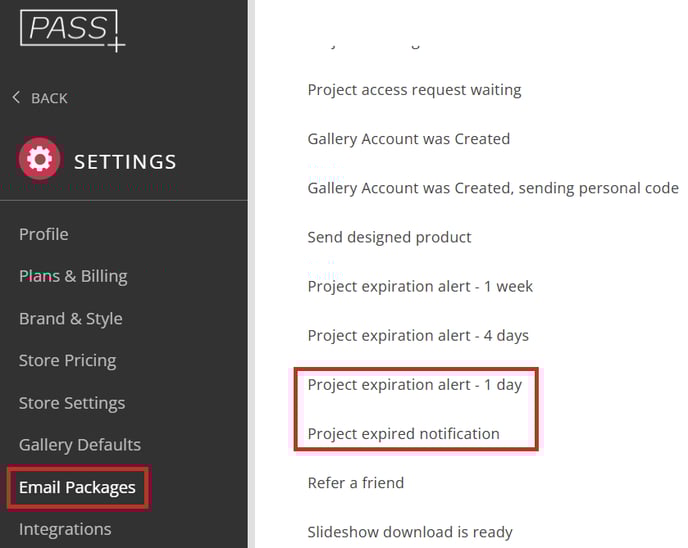The image size is (688, 548).
Task: Click the back chevron arrow
Action: [x=16, y=97]
